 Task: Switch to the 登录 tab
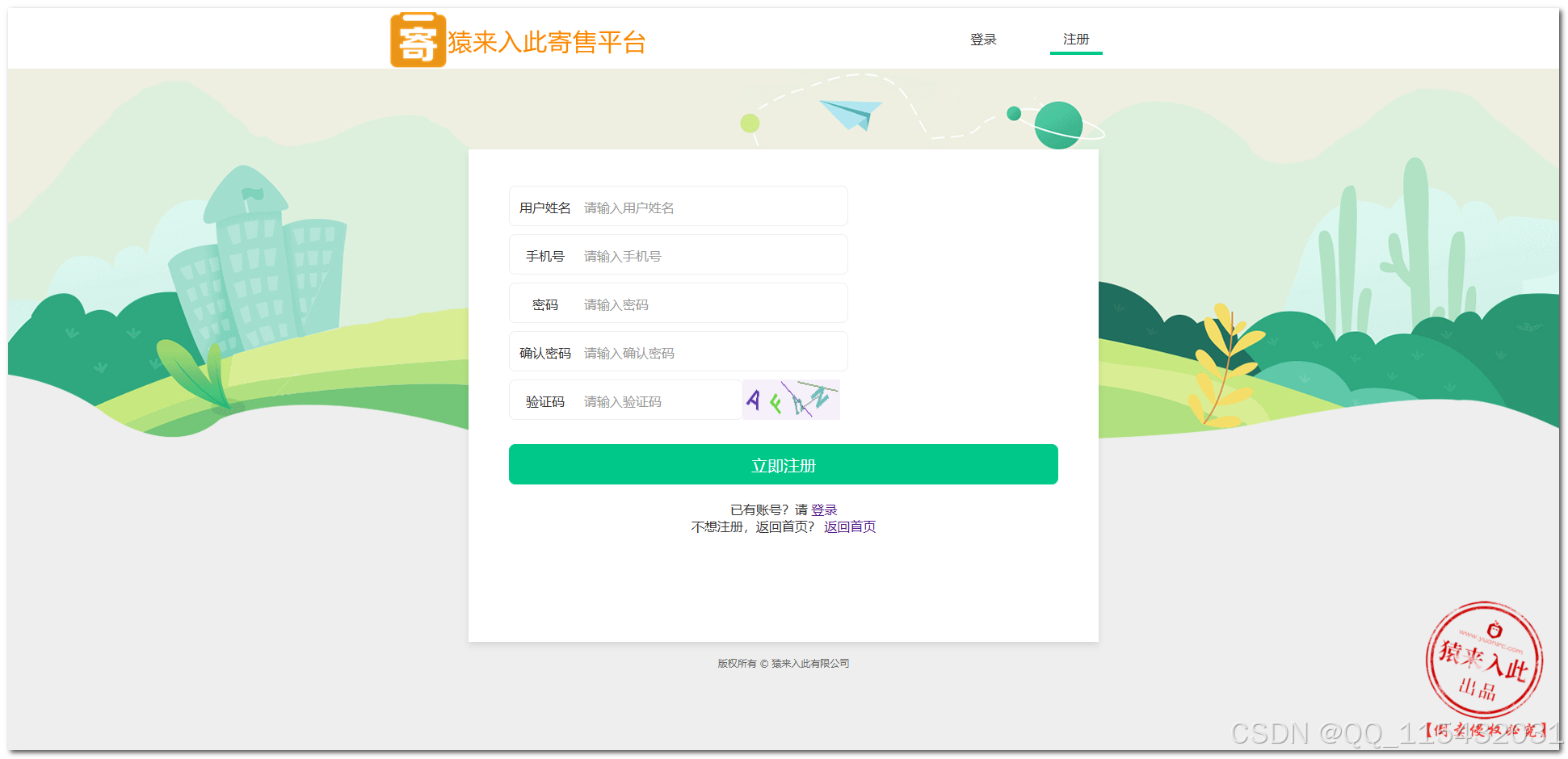(x=983, y=39)
